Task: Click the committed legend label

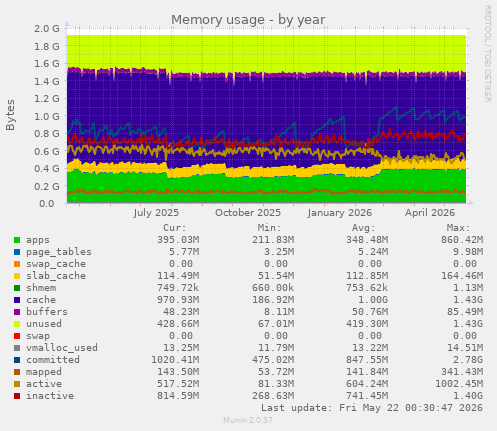Action: pos(53,360)
